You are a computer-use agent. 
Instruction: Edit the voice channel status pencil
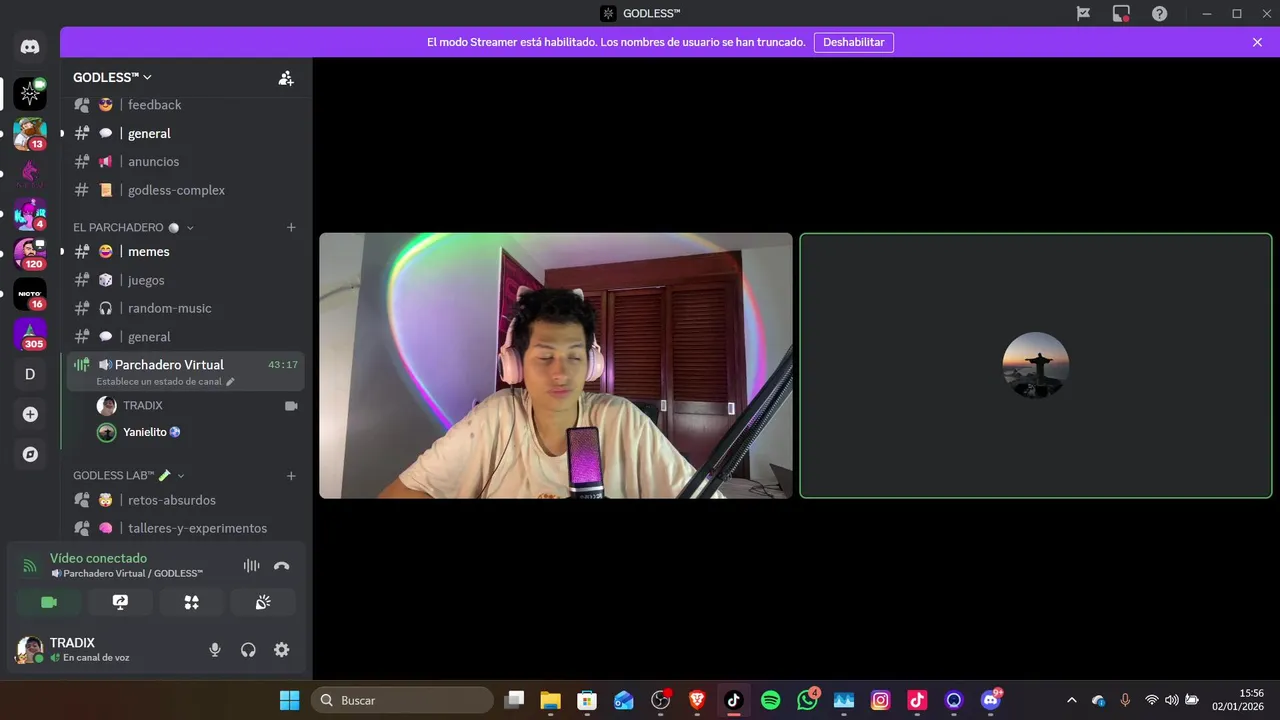[x=230, y=381]
